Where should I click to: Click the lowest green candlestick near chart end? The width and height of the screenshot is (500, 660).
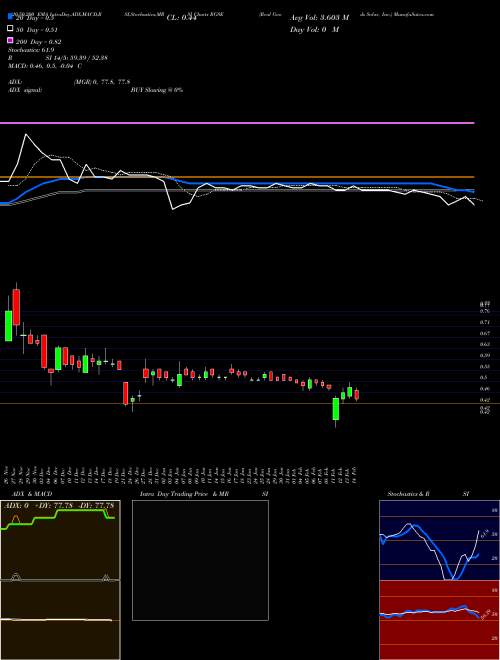click(336, 409)
